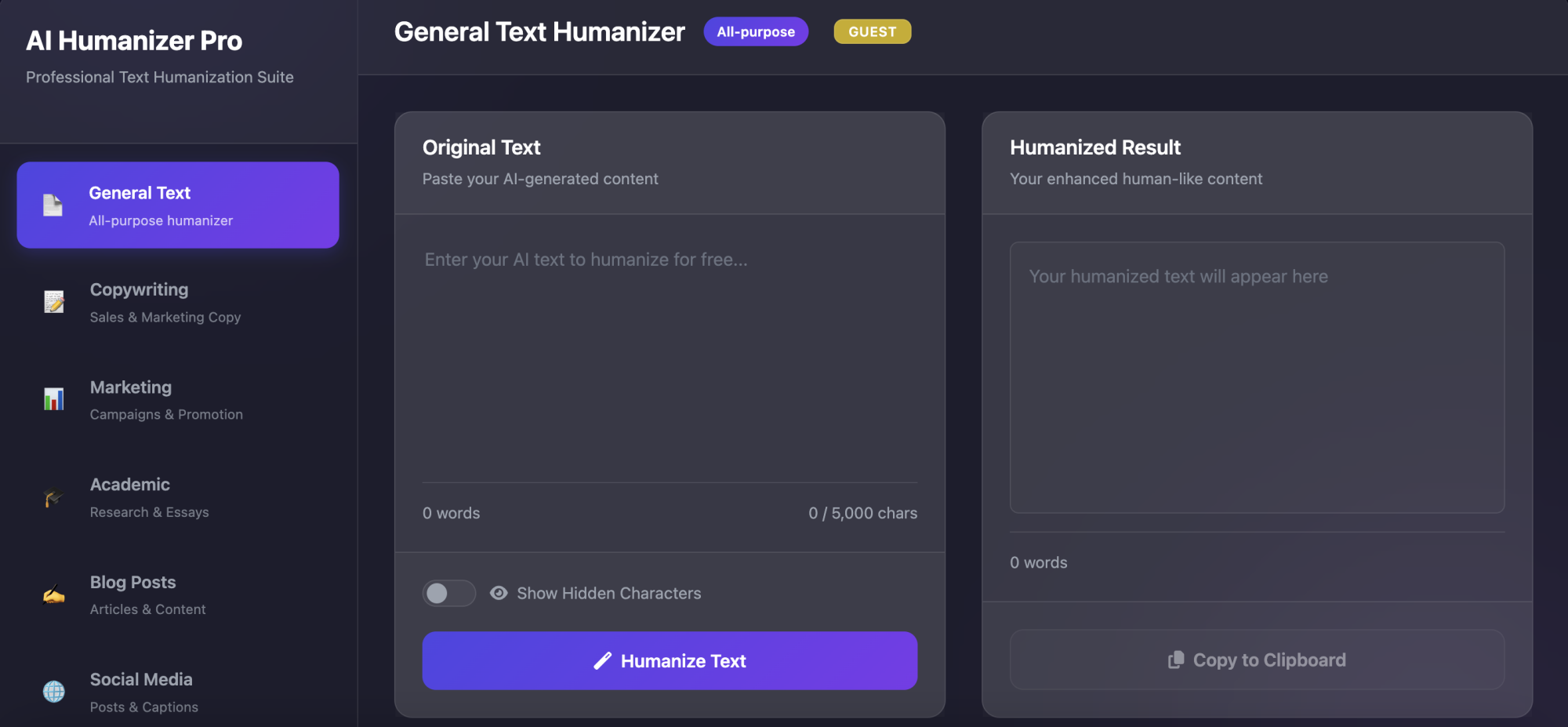Click the Social Media globe icon
This screenshot has width=1568, height=727.
coord(53,691)
